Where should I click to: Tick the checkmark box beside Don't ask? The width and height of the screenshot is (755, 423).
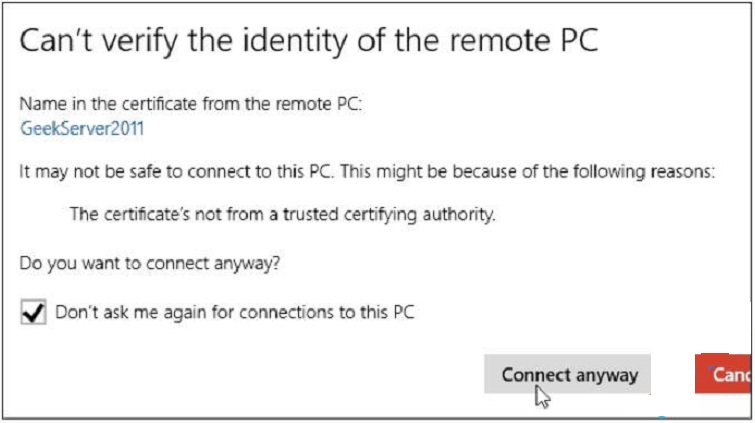click(33, 313)
